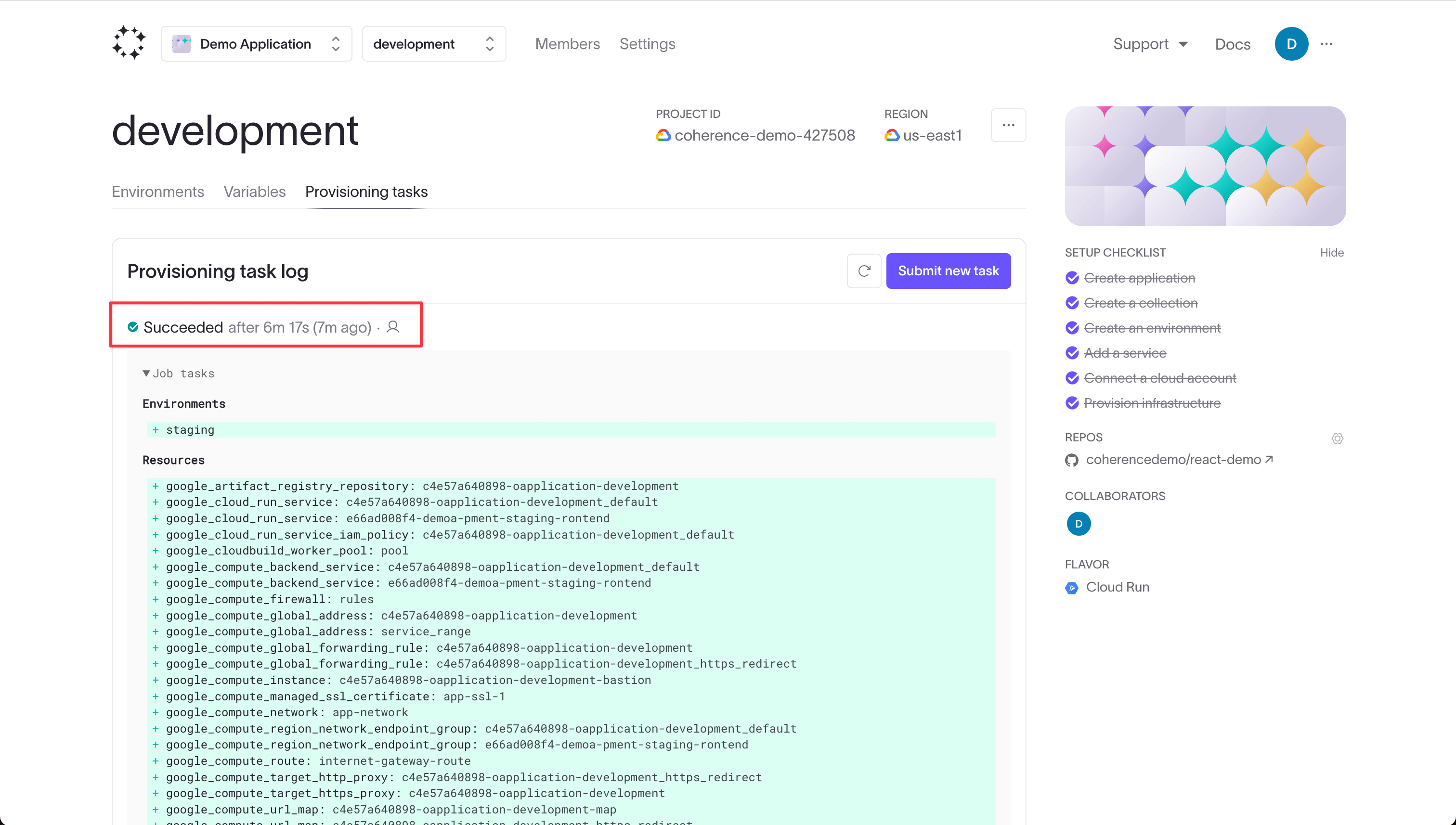Screen dimensions: 1456x825
Task: Click google_compute_network: app-network line
Action: pos(571,713)
